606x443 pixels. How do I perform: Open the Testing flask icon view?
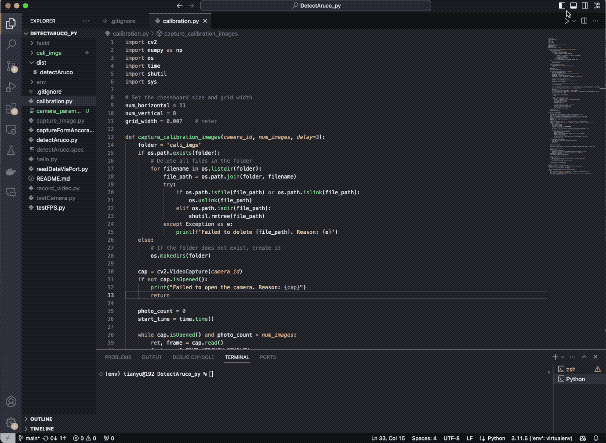[11, 150]
